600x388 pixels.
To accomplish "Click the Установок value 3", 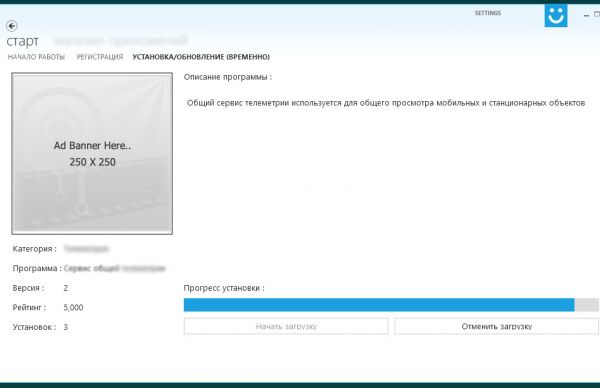I will 65,327.
